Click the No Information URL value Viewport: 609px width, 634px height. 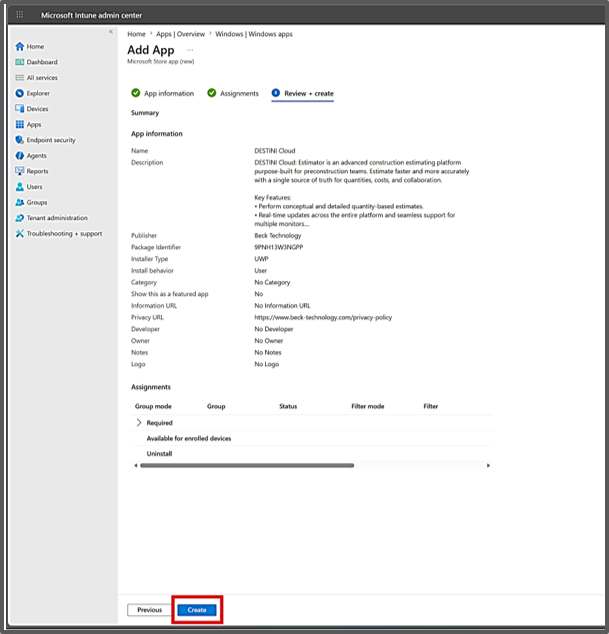[282, 306]
